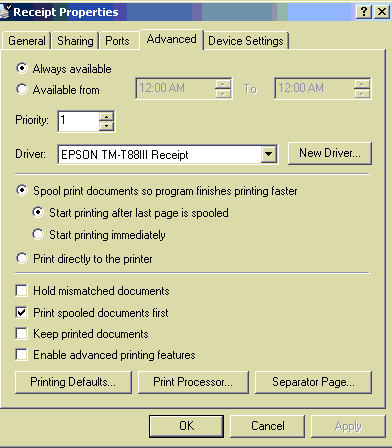Open Printing Defaults

[x=73, y=382]
